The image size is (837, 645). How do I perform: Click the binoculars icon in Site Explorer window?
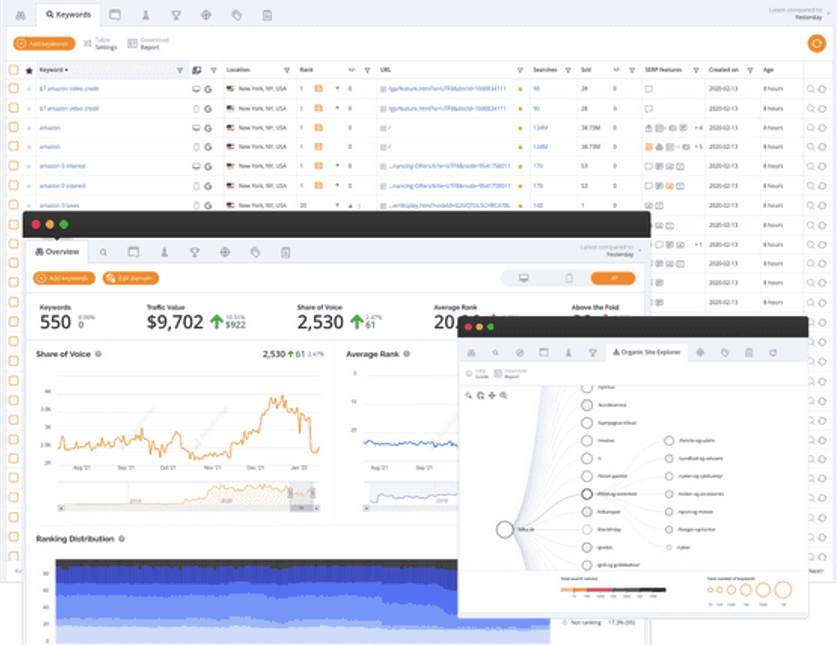(471, 353)
